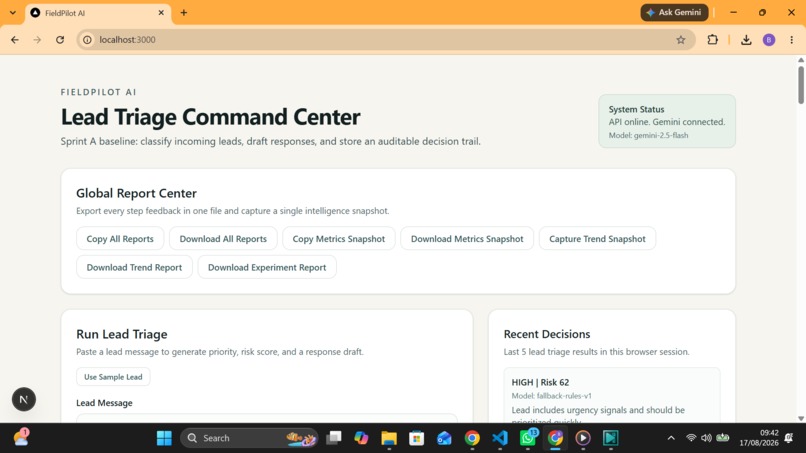The height and width of the screenshot is (453, 806).
Task: Click Download All Reports
Action: click(223, 239)
